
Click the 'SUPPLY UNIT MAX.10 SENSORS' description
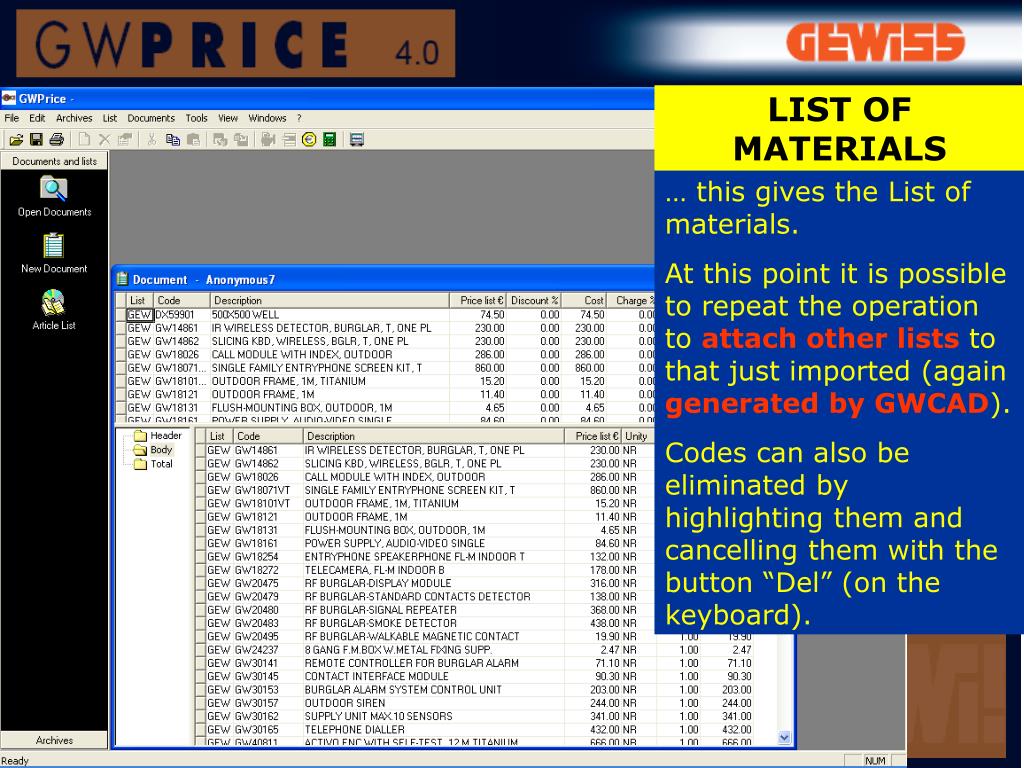[378, 716]
